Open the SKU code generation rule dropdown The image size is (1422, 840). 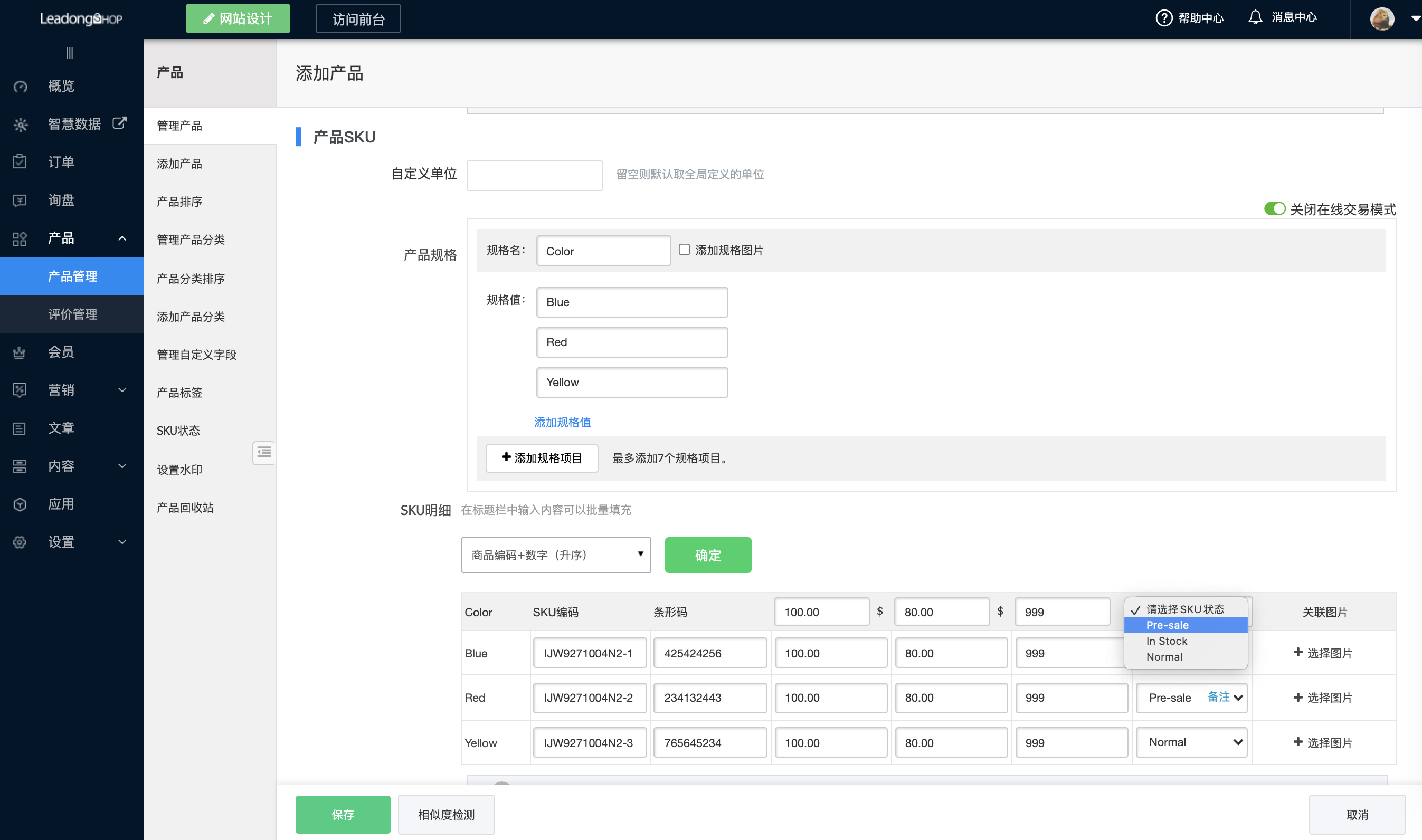[556, 555]
